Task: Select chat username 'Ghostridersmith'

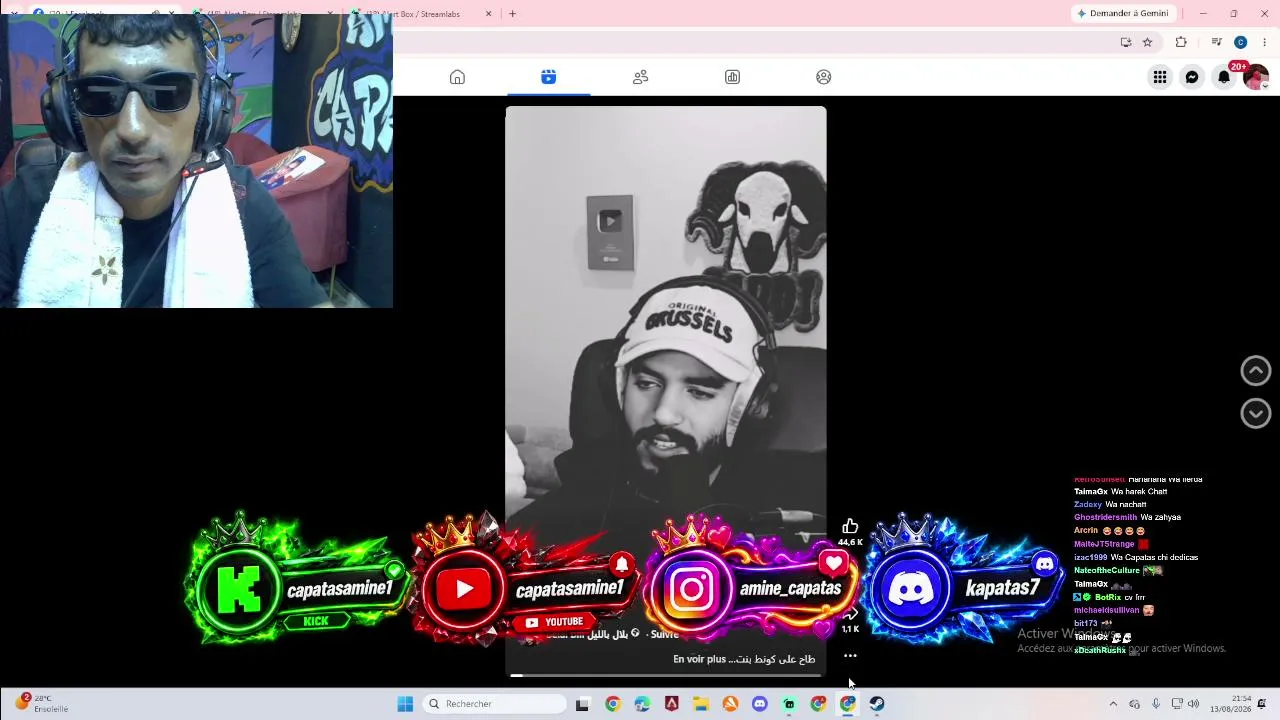Action: click(x=1105, y=517)
